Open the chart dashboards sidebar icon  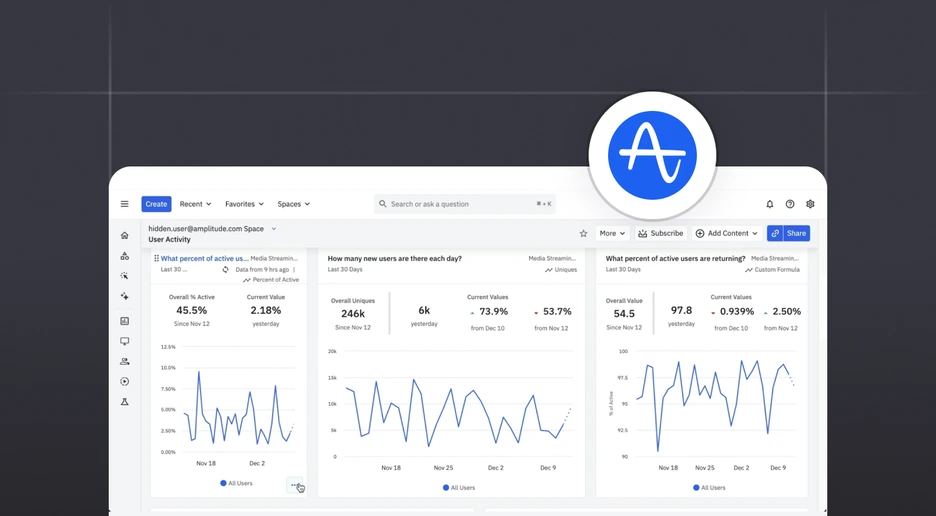[125, 321]
